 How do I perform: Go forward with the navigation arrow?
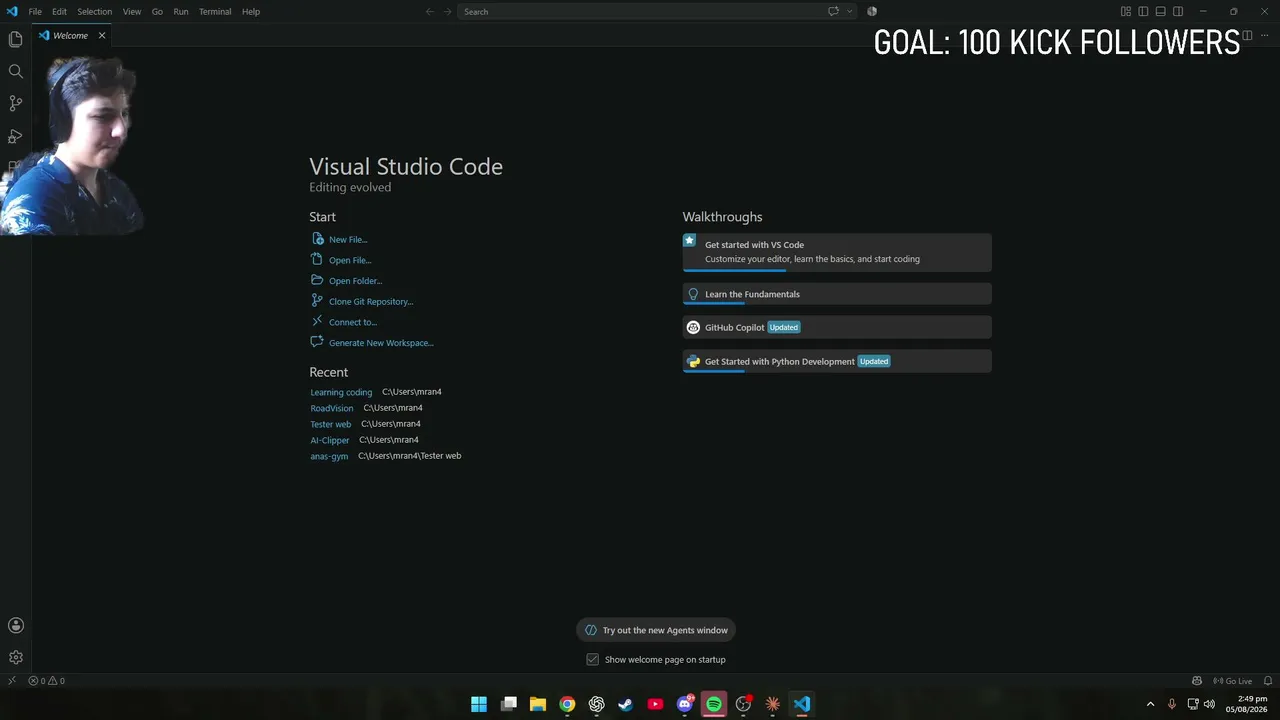point(447,12)
